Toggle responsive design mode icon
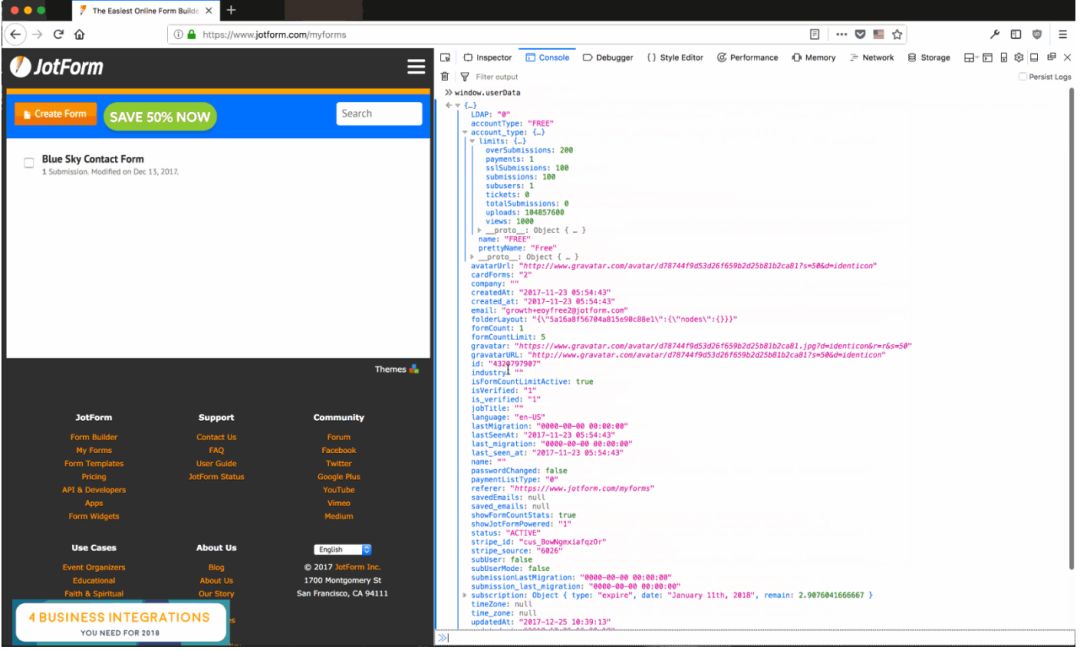 click(1003, 58)
